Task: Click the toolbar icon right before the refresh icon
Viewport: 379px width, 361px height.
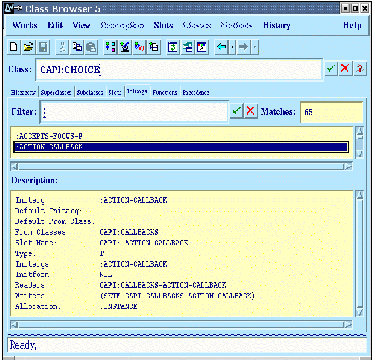Action: pyautogui.click(x=154, y=48)
